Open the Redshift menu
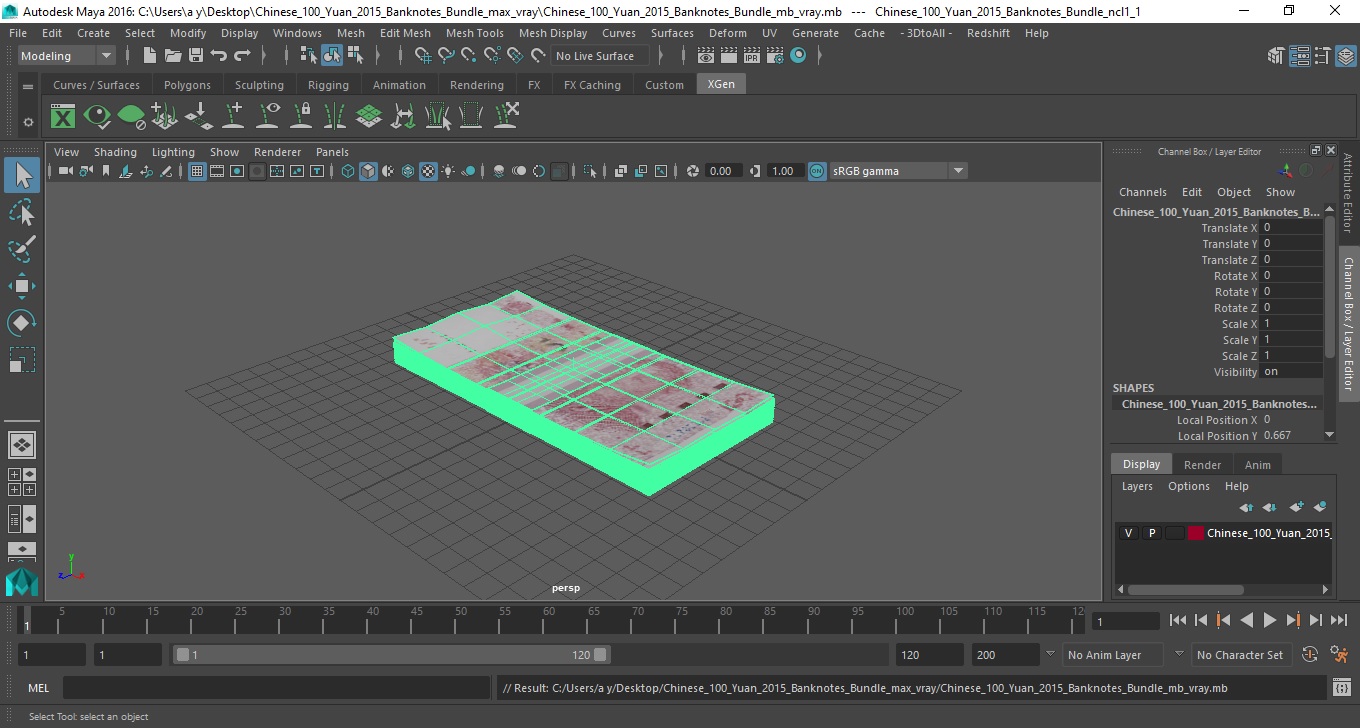The width and height of the screenshot is (1360, 728). 988,33
